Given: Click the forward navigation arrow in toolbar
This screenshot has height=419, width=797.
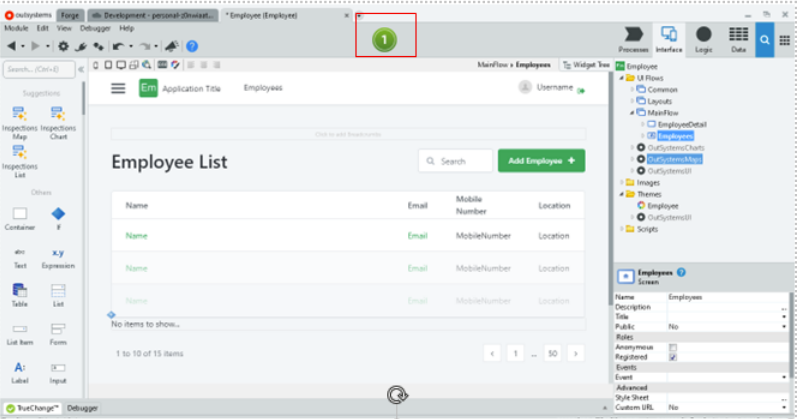Looking at the screenshot, I should coord(35,46).
